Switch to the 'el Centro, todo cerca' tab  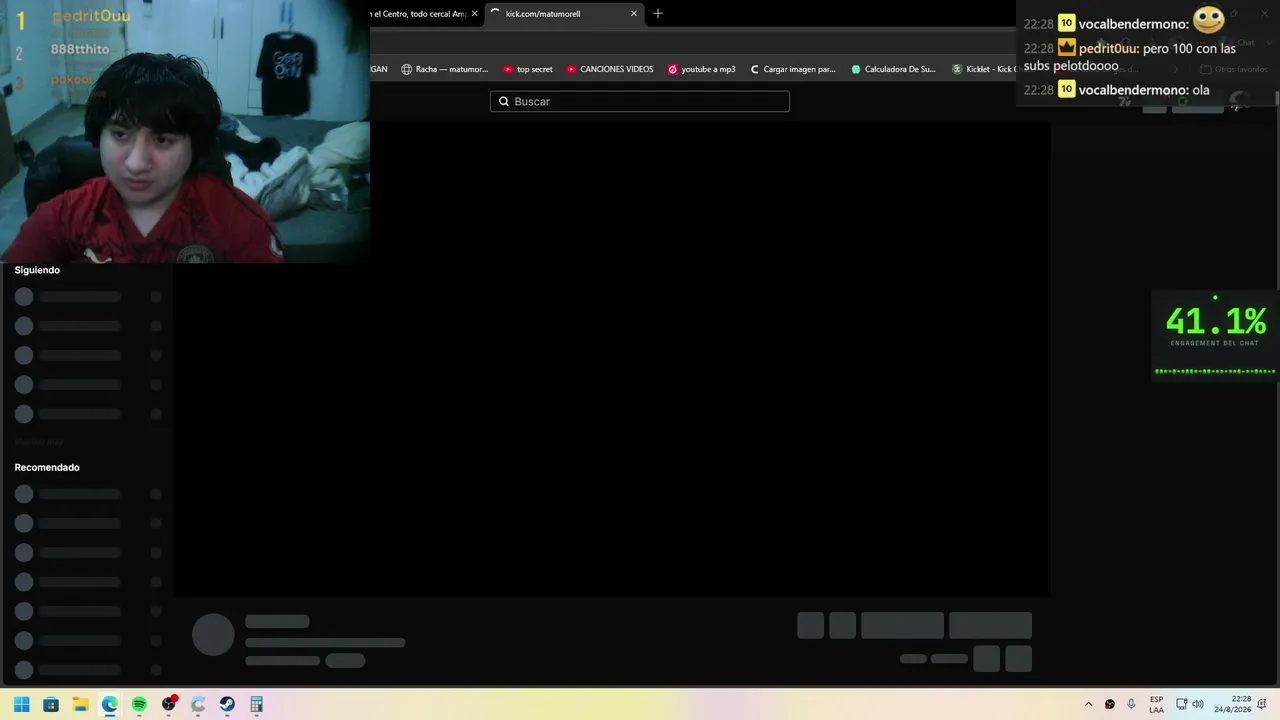click(418, 14)
